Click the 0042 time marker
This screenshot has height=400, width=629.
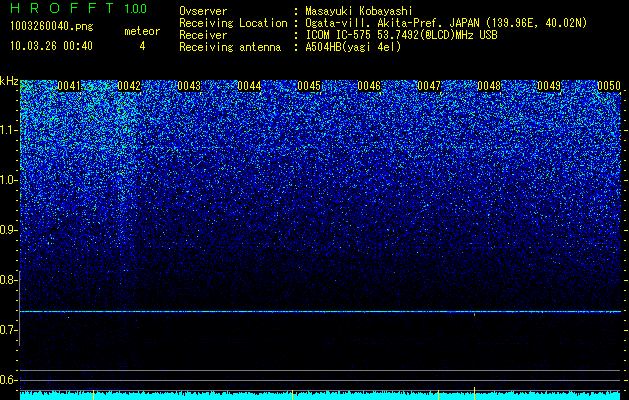pyautogui.click(x=129, y=86)
